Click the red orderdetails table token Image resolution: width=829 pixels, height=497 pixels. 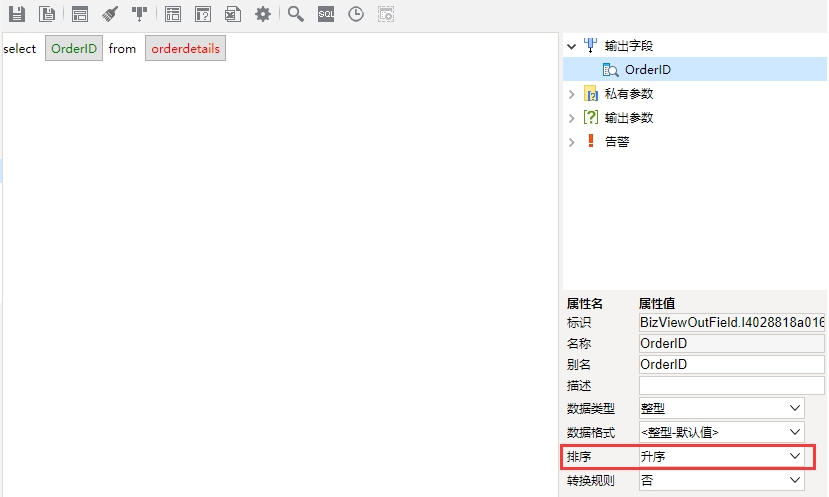pyautogui.click(x=186, y=48)
